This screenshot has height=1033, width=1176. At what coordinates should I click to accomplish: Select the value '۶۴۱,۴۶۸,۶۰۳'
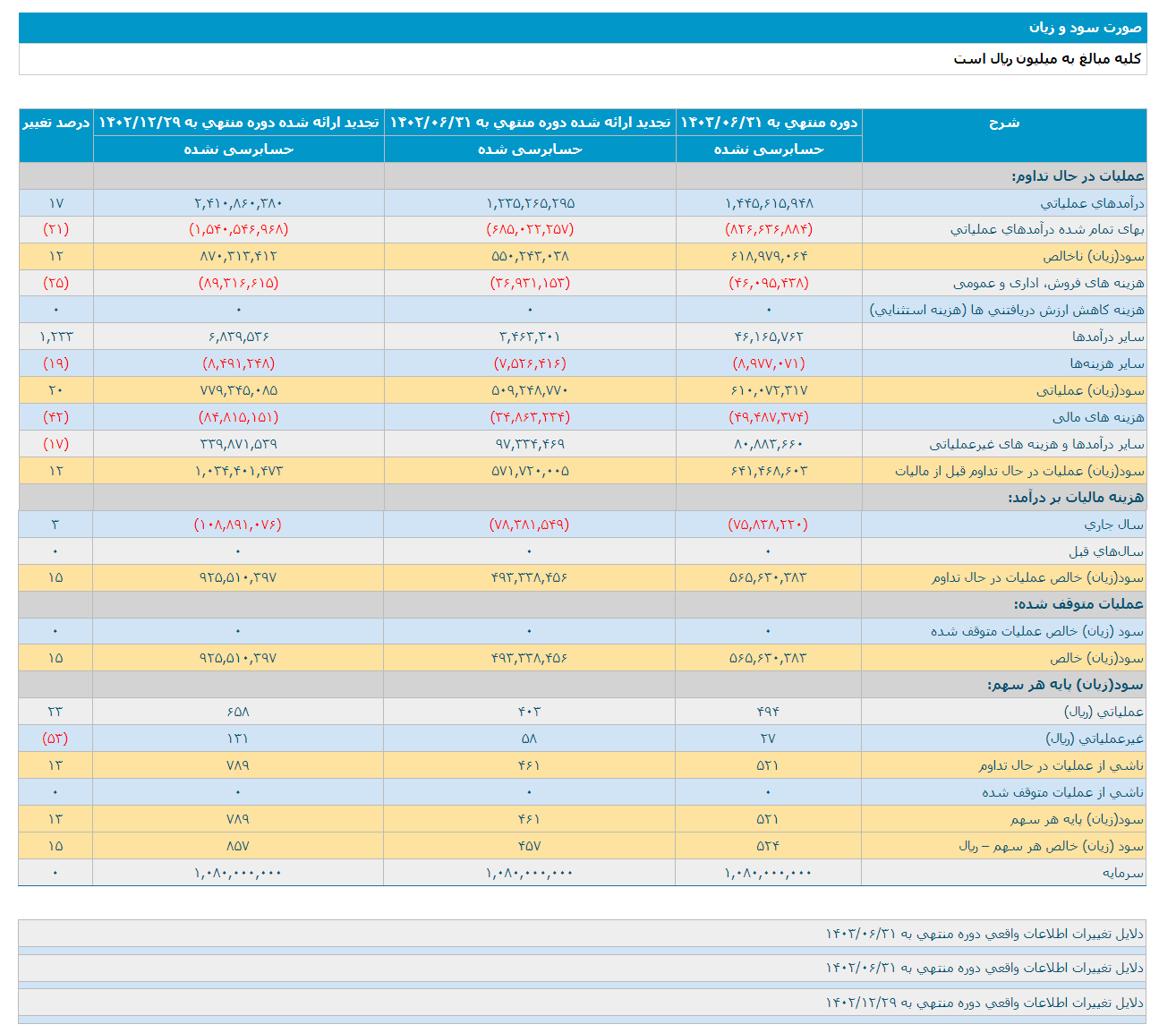(769, 472)
